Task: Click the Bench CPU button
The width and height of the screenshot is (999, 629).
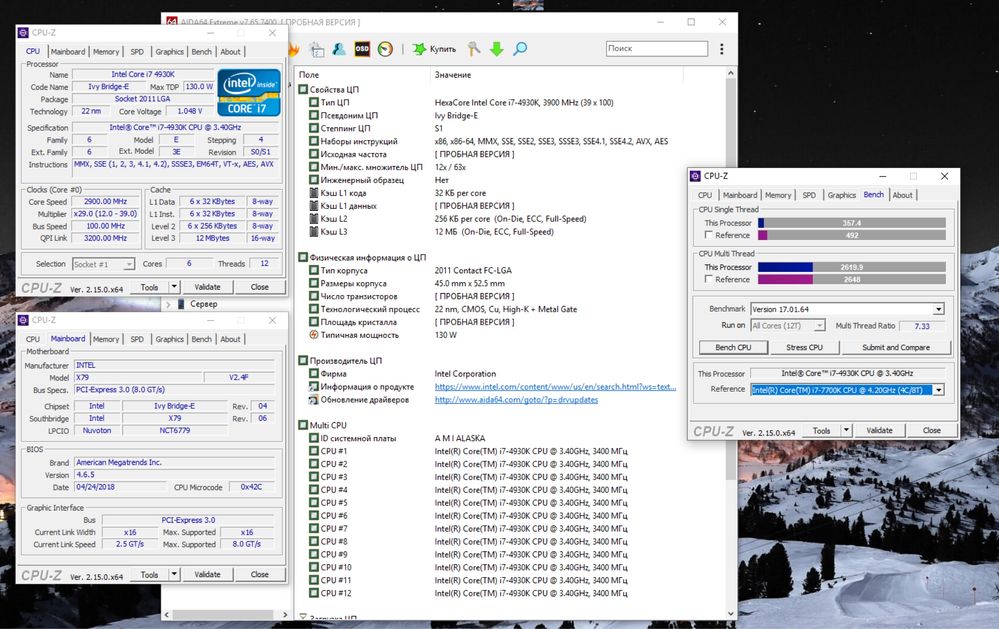Action: (x=733, y=347)
